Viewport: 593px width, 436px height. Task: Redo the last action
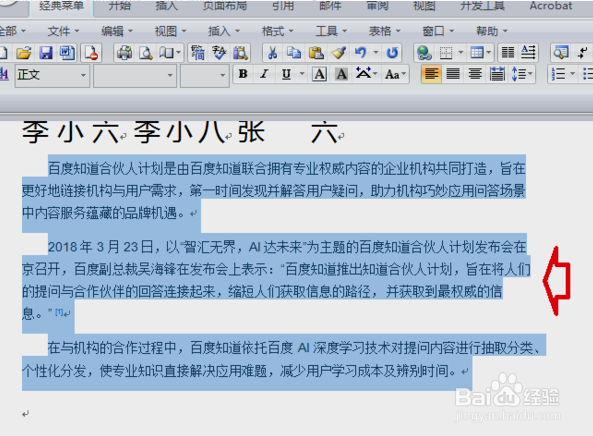point(392,53)
